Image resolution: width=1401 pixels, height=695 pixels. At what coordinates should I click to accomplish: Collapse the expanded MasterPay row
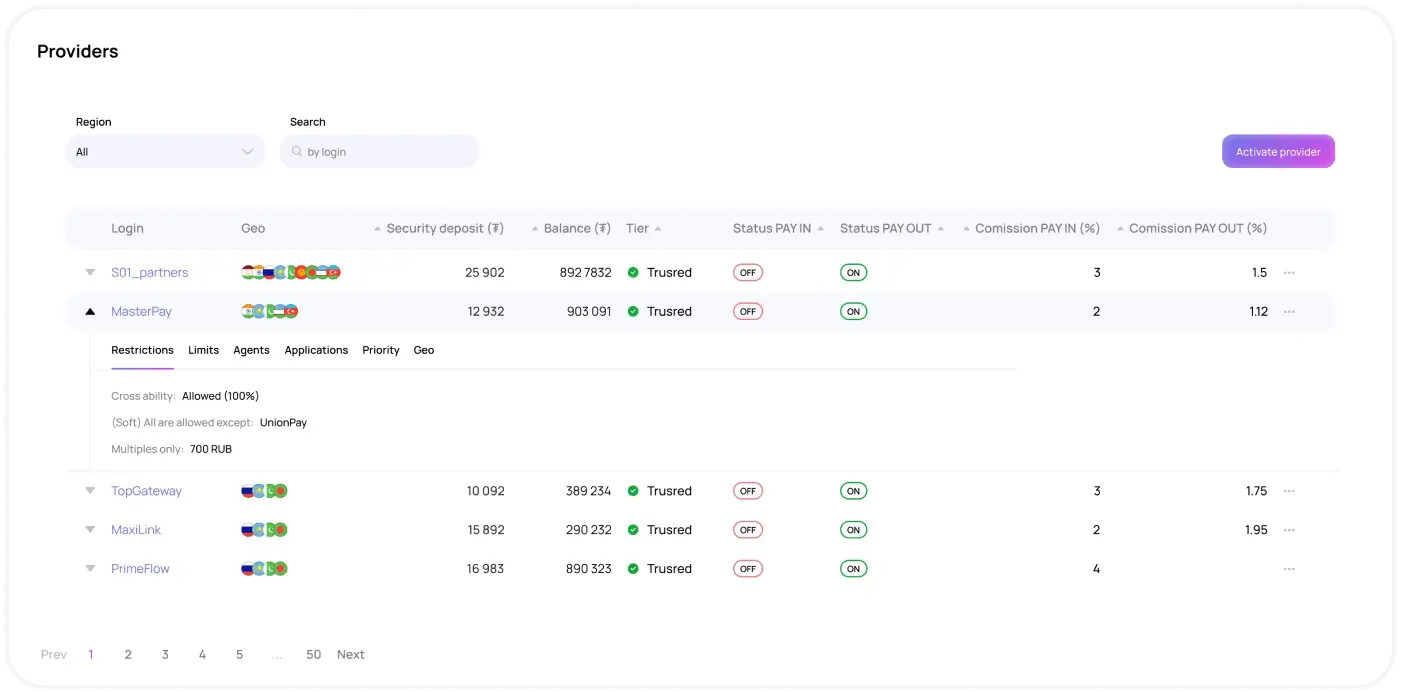coord(90,311)
